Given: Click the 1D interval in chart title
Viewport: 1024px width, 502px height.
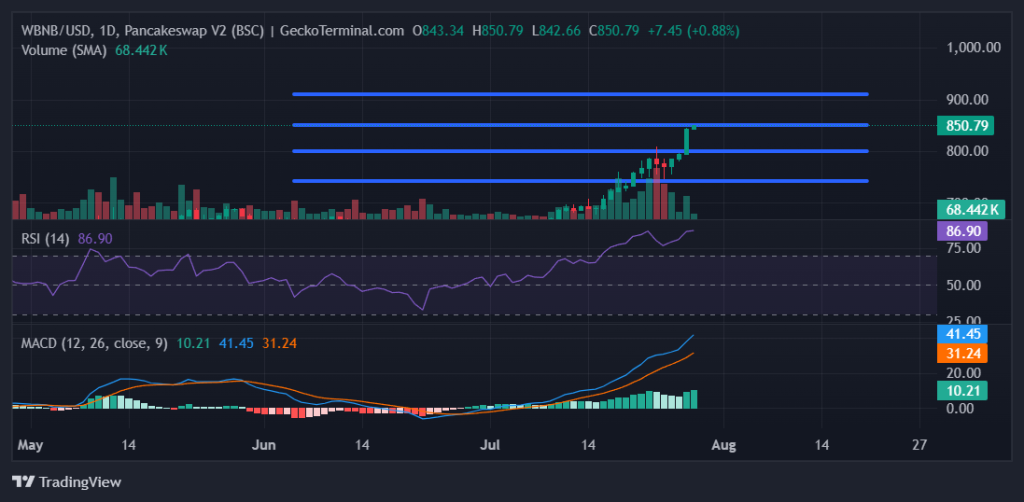Looking at the screenshot, I should click(x=111, y=31).
